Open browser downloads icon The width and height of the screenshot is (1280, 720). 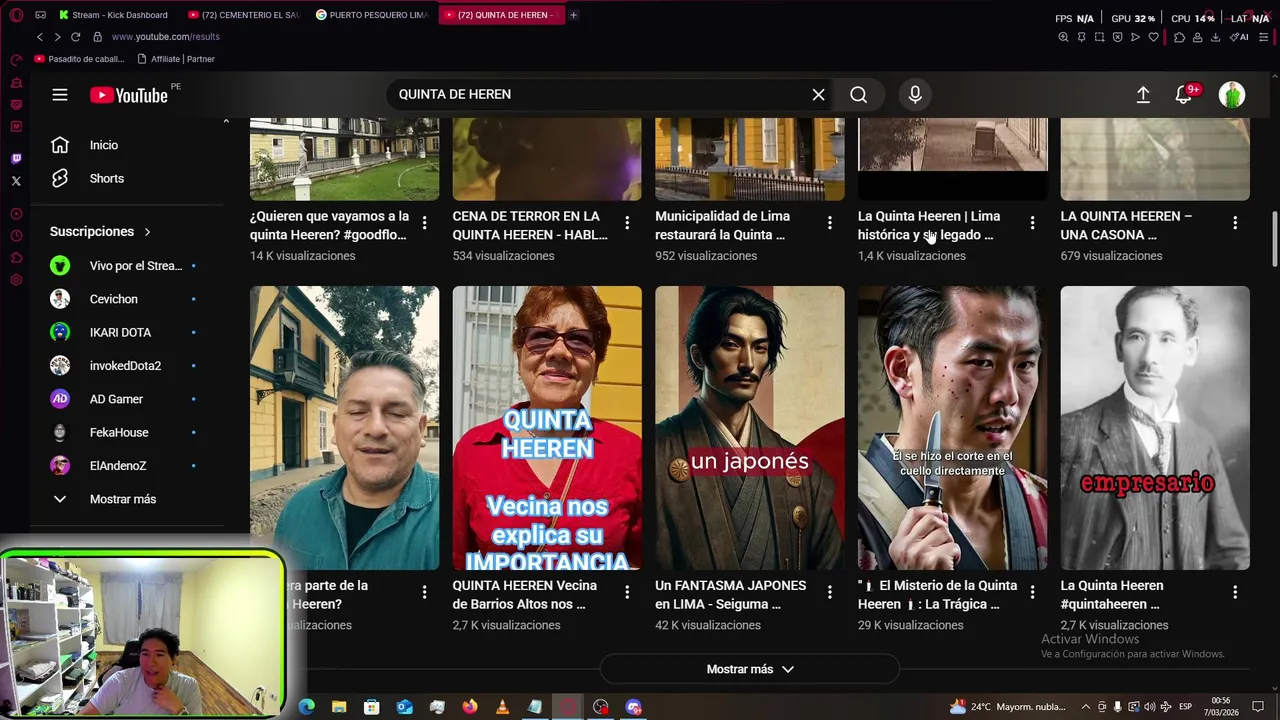[x=1215, y=37]
